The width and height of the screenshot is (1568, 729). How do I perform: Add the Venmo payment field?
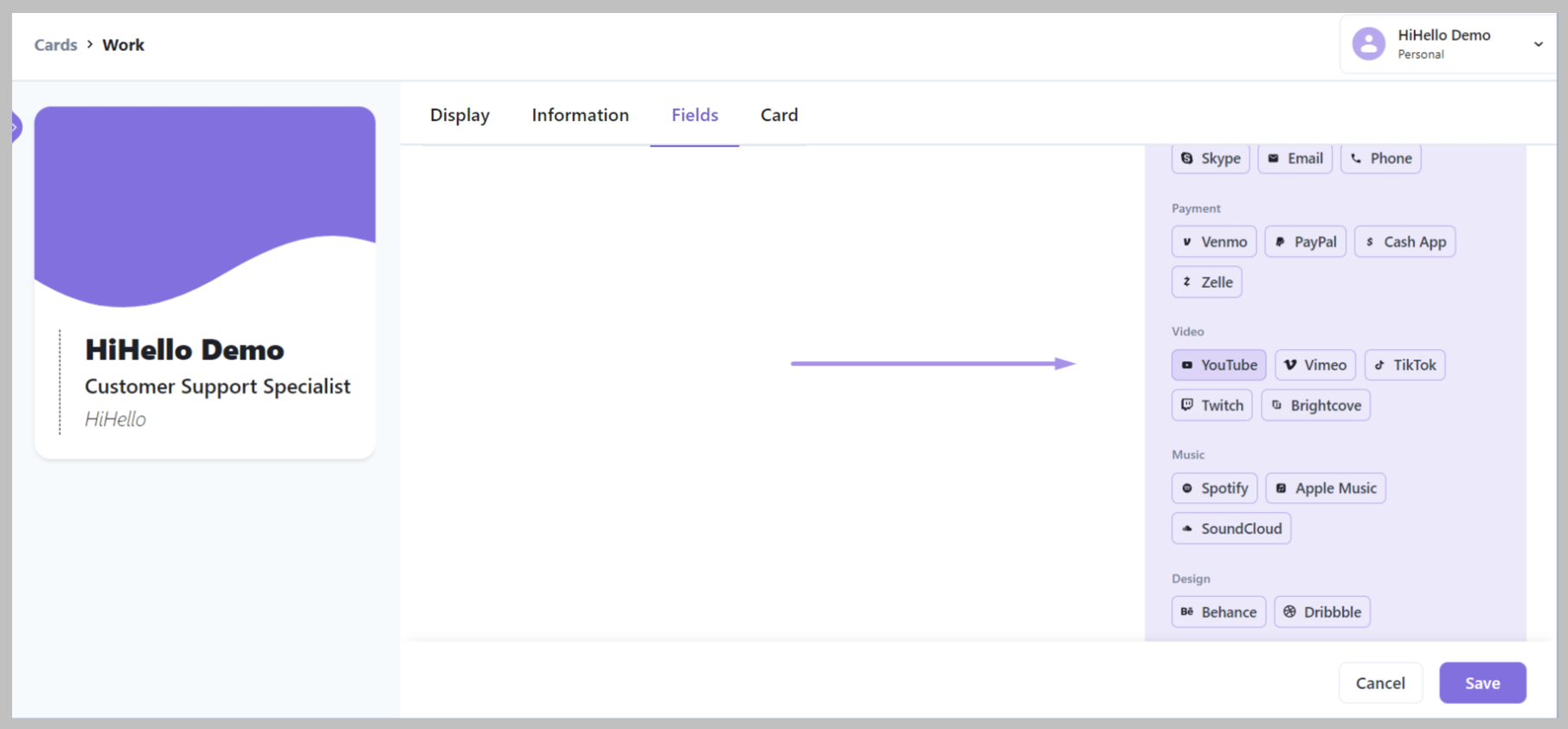click(1214, 241)
